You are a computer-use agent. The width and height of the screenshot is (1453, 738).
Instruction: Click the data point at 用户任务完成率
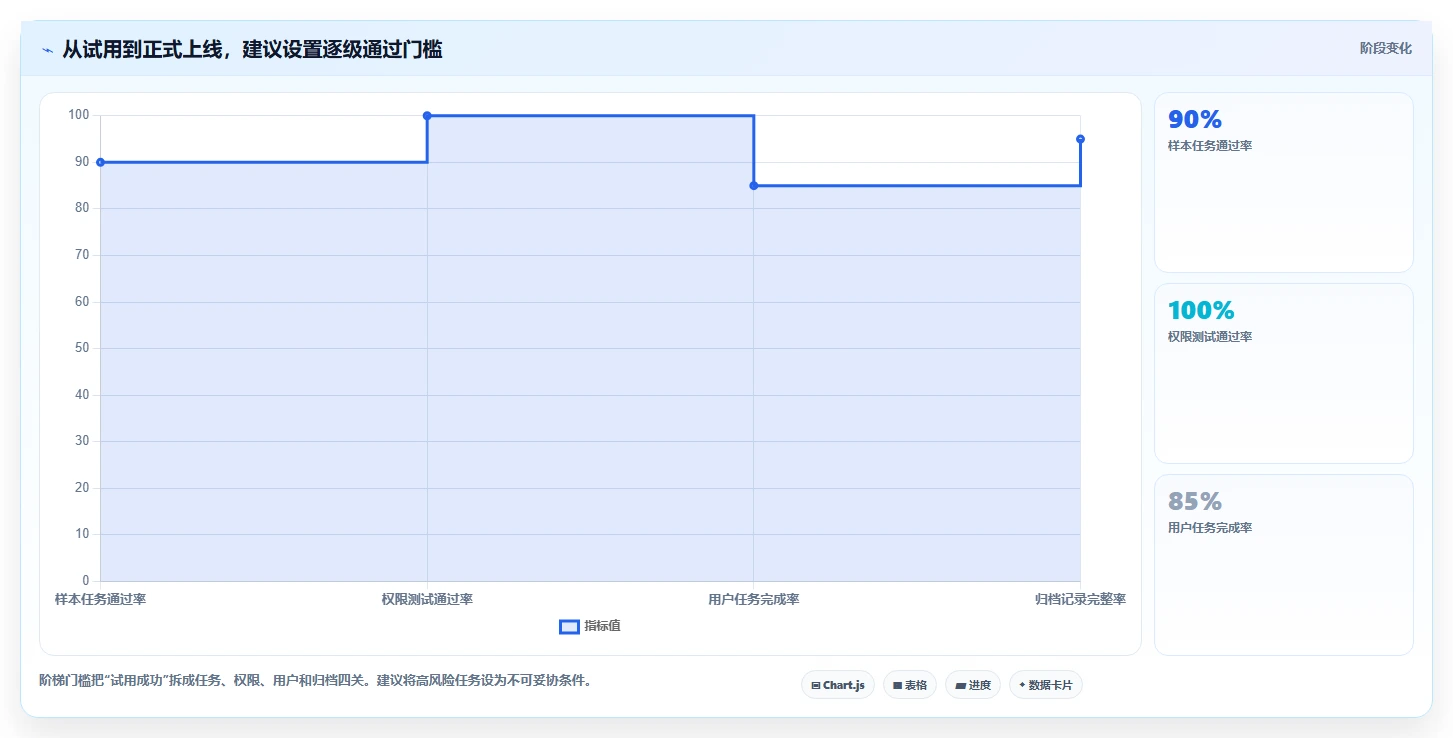(754, 185)
